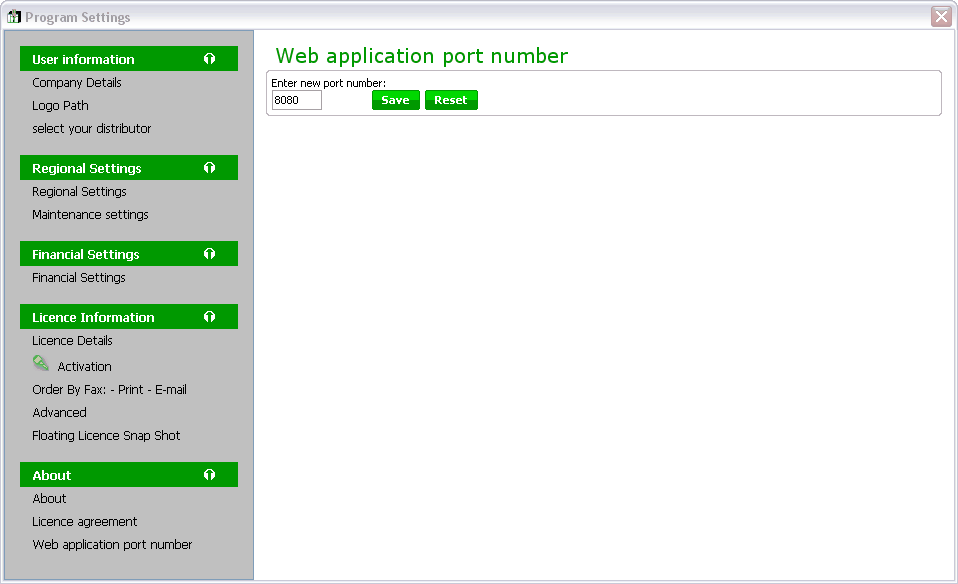Screen dimensions: 958x584
Task: Click the About section header
Action: tap(129, 475)
